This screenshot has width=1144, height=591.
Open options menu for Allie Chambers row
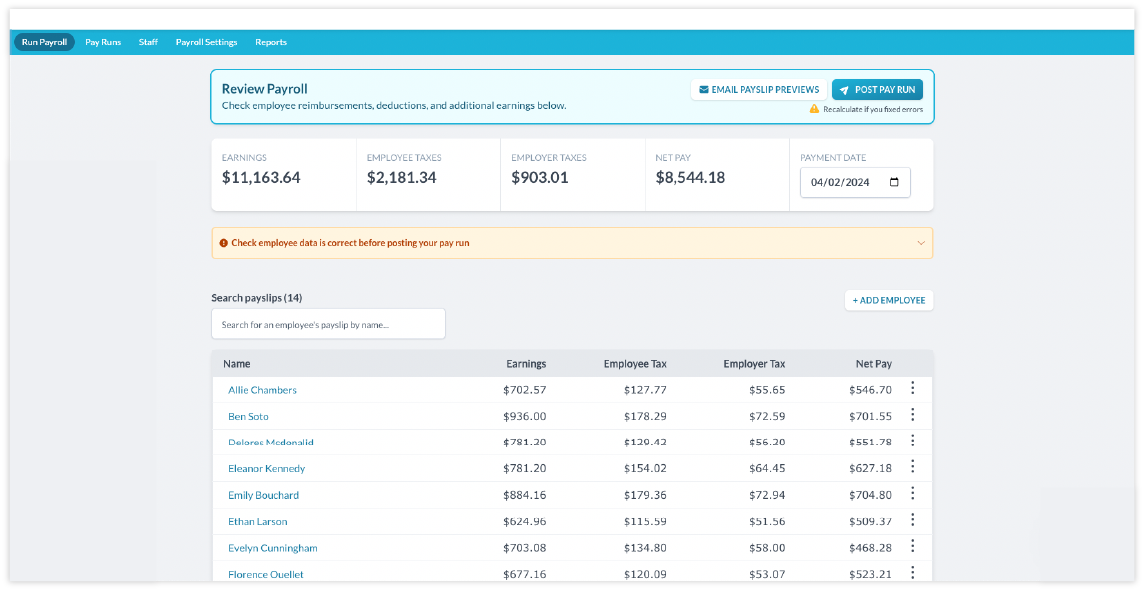coord(912,389)
